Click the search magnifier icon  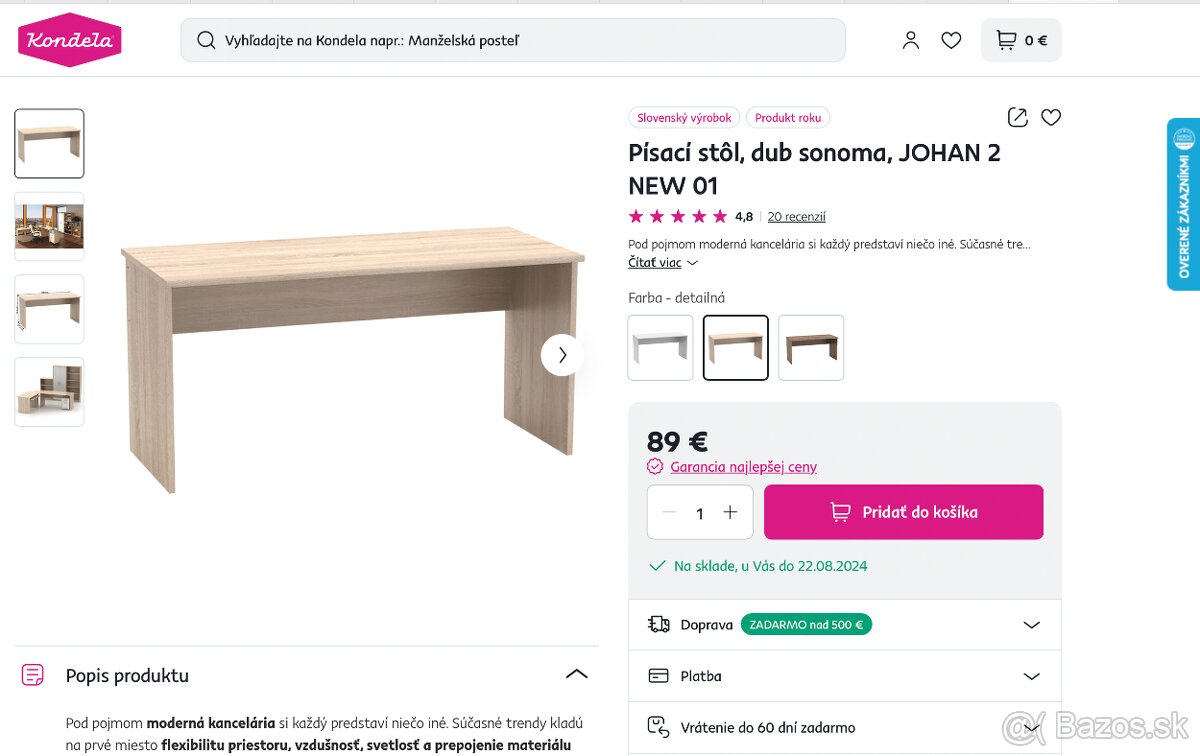[x=206, y=40]
